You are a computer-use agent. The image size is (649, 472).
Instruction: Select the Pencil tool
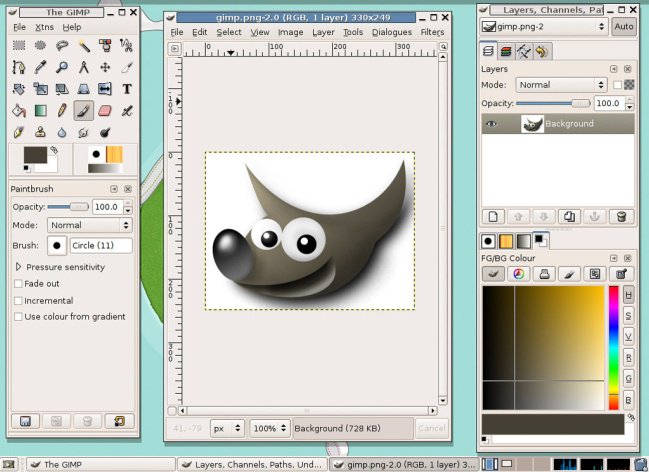pos(62,111)
